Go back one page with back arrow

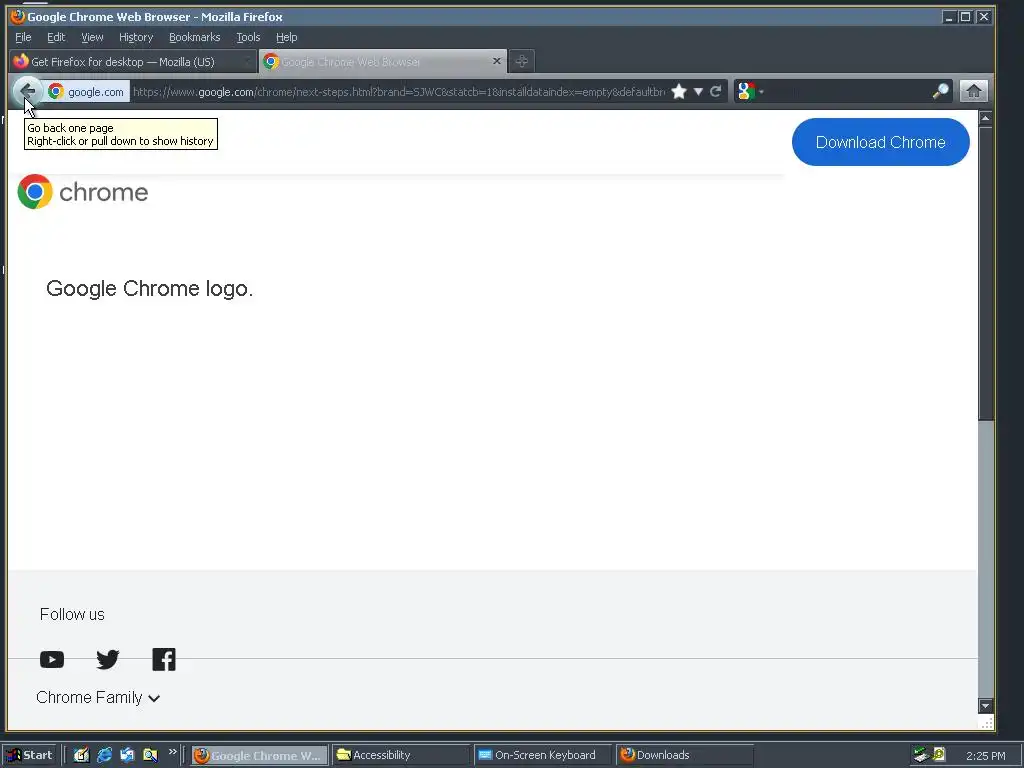click(x=27, y=91)
